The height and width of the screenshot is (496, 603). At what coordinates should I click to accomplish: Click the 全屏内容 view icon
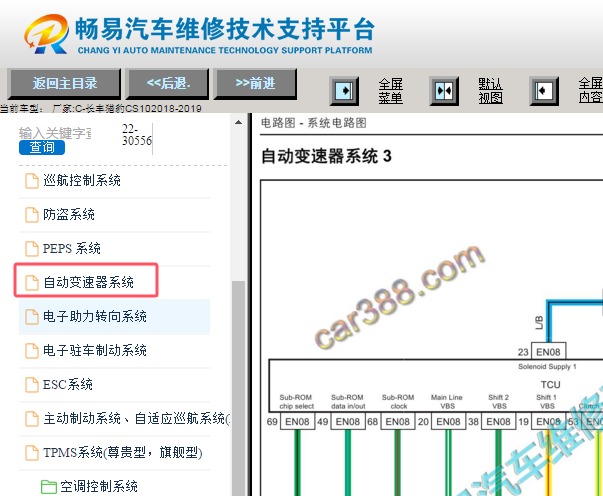[544, 91]
